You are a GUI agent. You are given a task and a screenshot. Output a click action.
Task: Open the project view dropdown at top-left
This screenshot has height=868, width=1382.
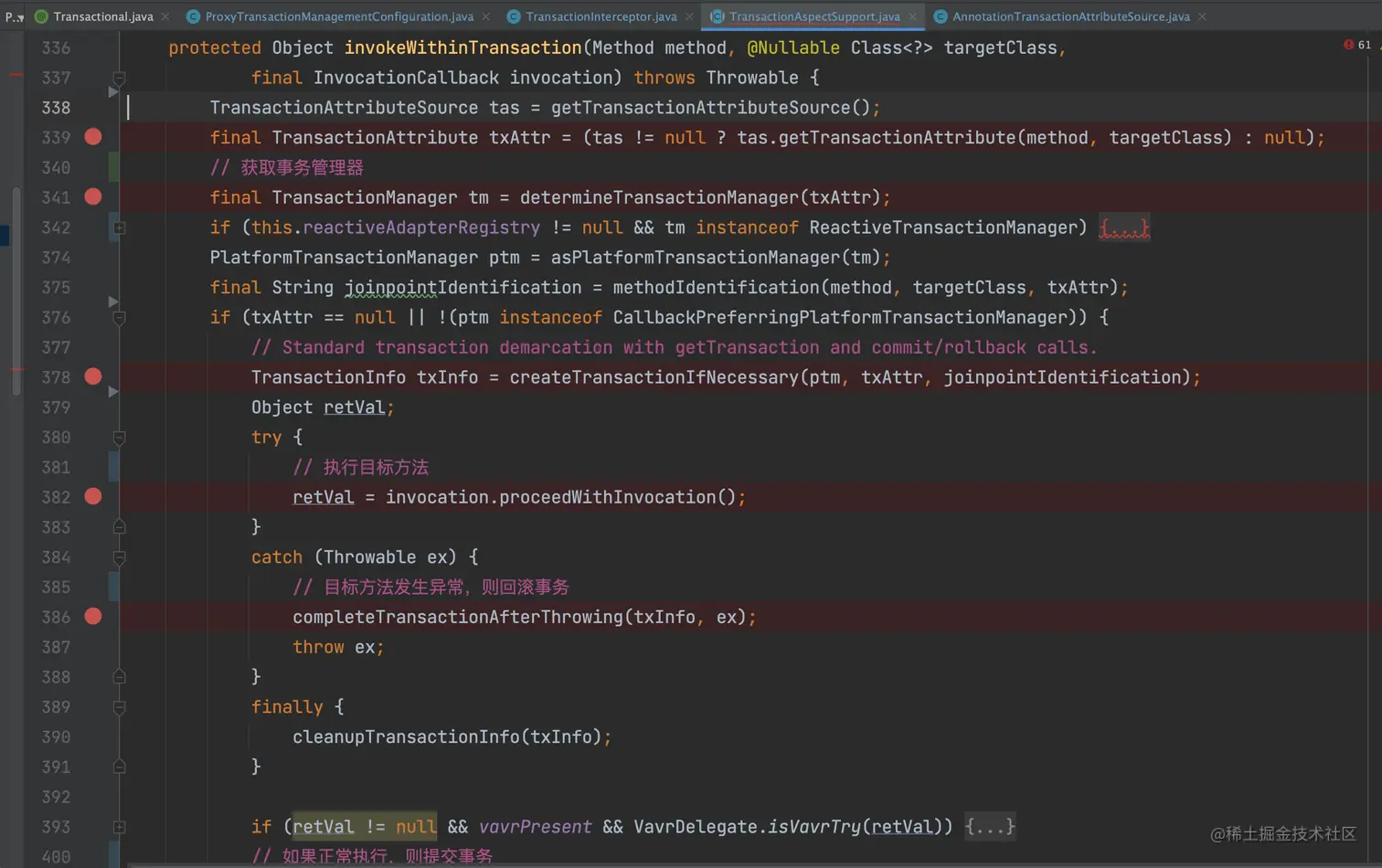(x=15, y=16)
